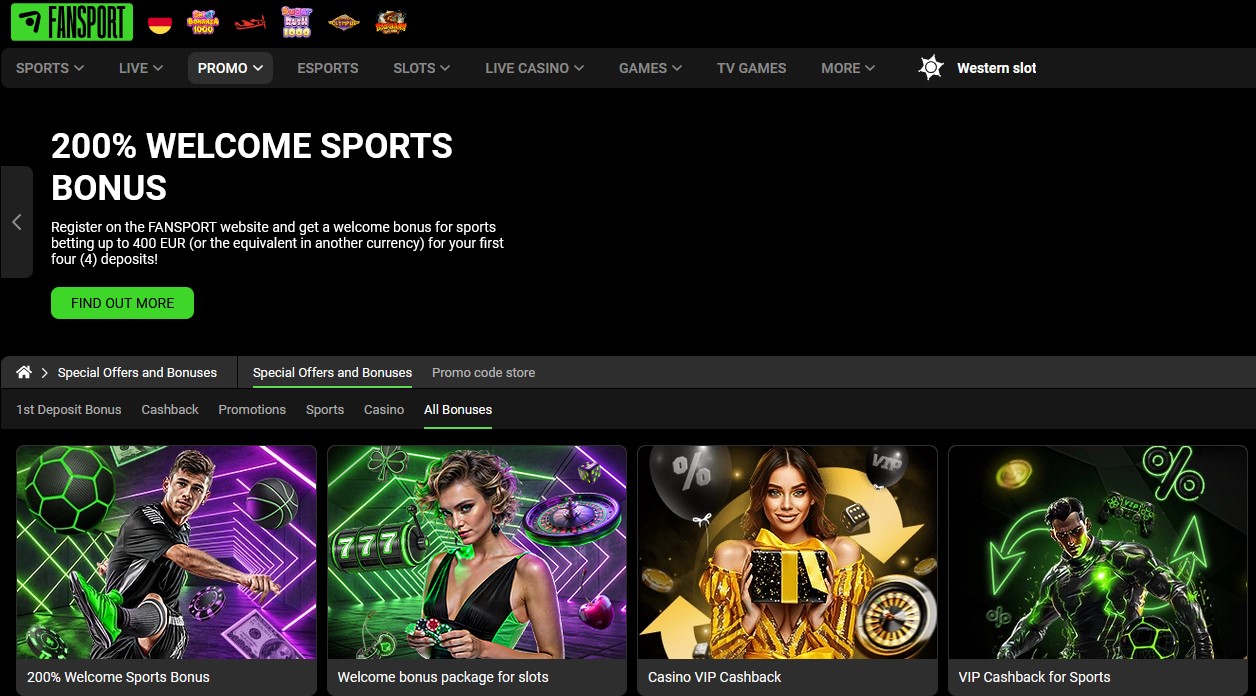
Task: Expand the LIVE CASINO menu
Action: [x=535, y=68]
